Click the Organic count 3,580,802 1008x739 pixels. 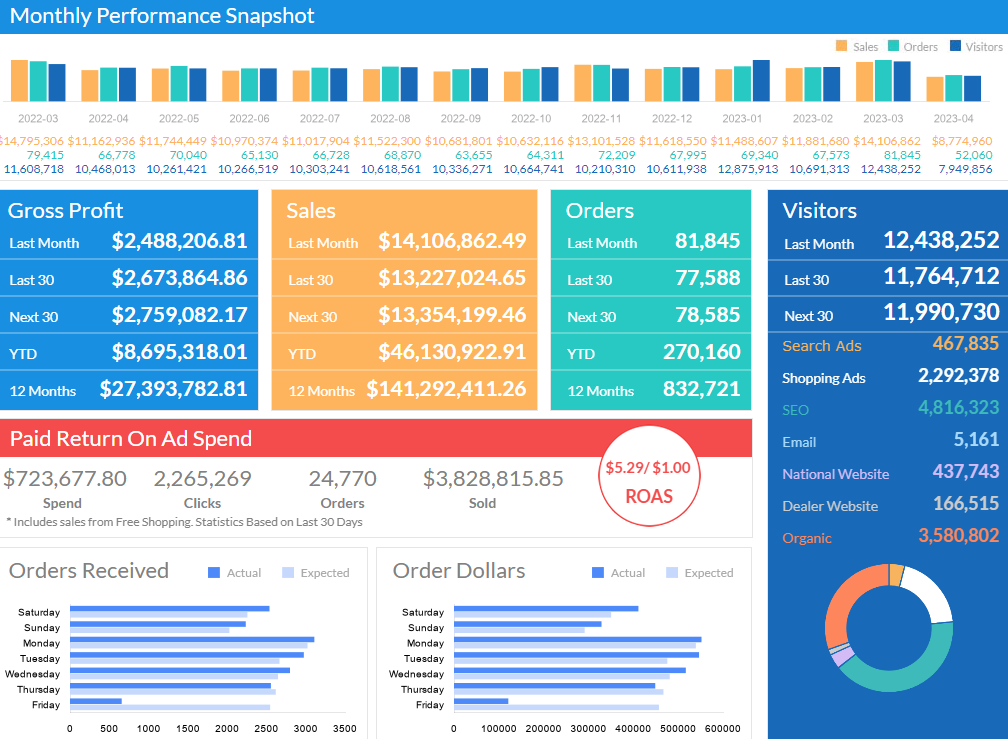tap(958, 536)
